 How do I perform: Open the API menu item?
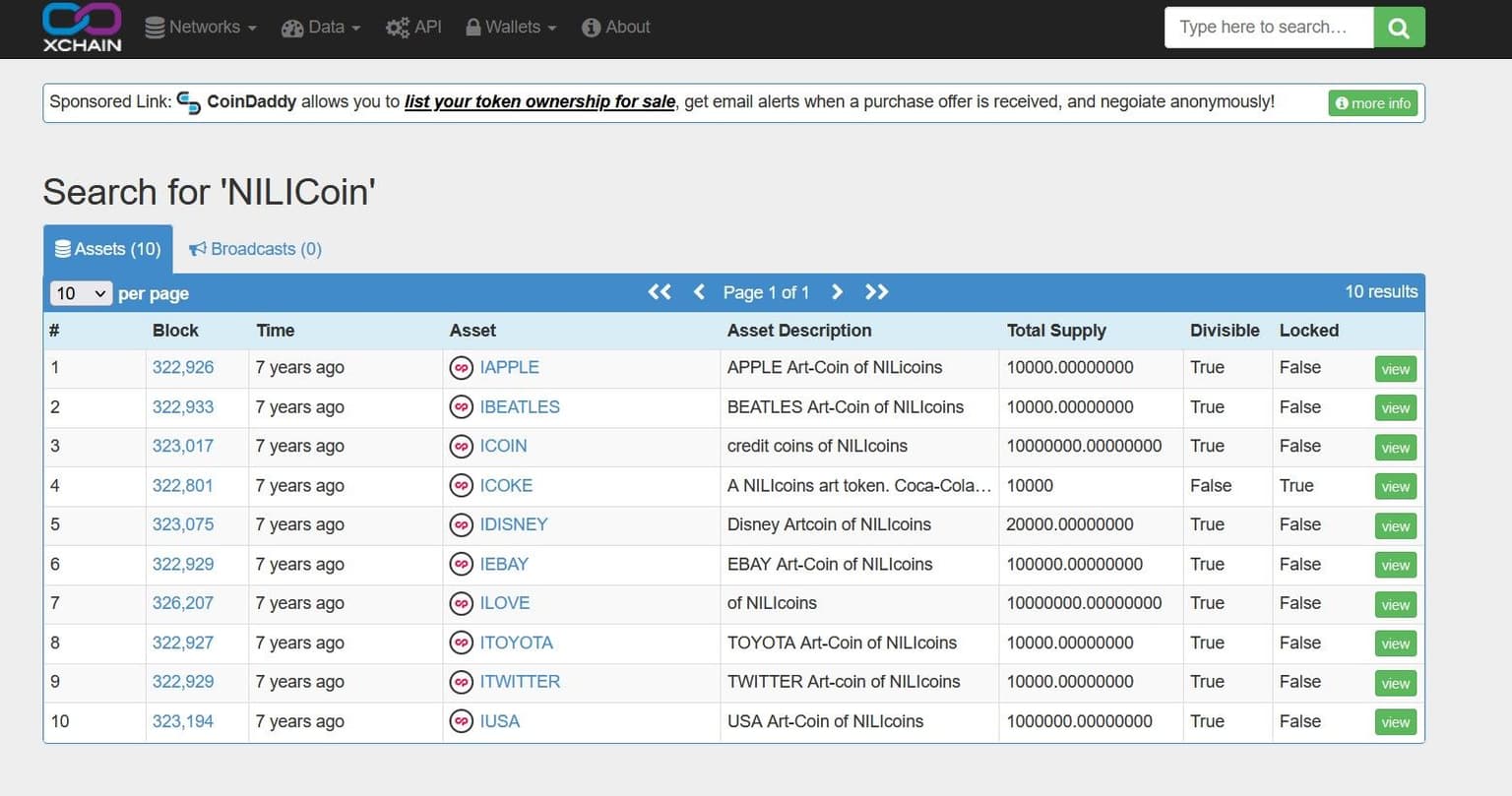coord(413,28)
